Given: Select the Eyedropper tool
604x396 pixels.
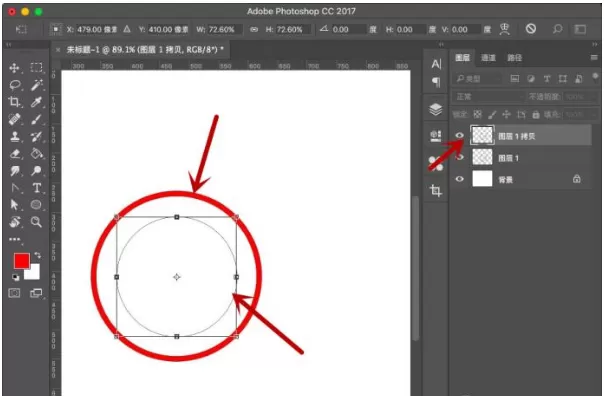Looking at the screenshot, I should (x=37, y=102).
